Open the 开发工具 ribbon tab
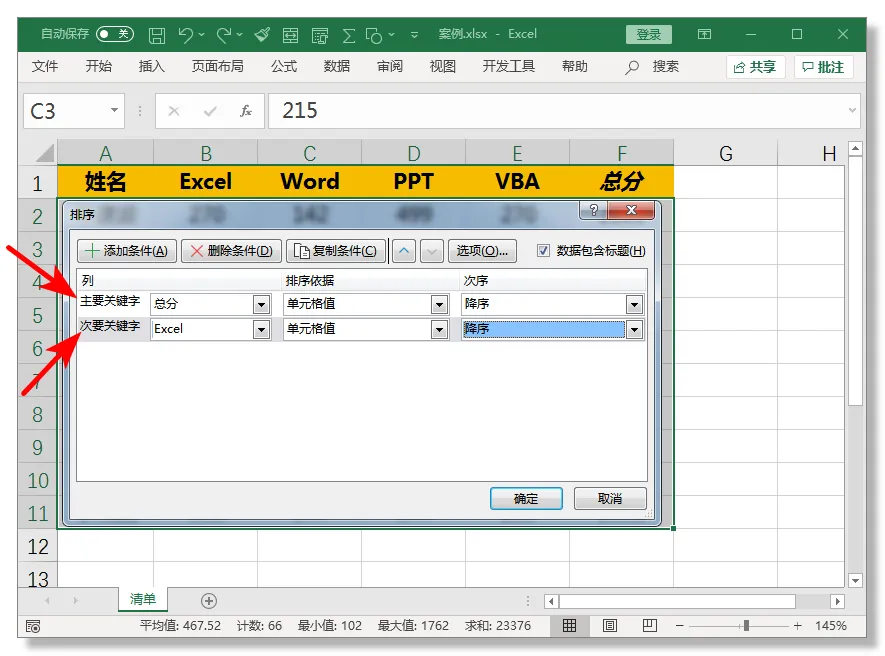The image size is (885, 656). [509, 67]
